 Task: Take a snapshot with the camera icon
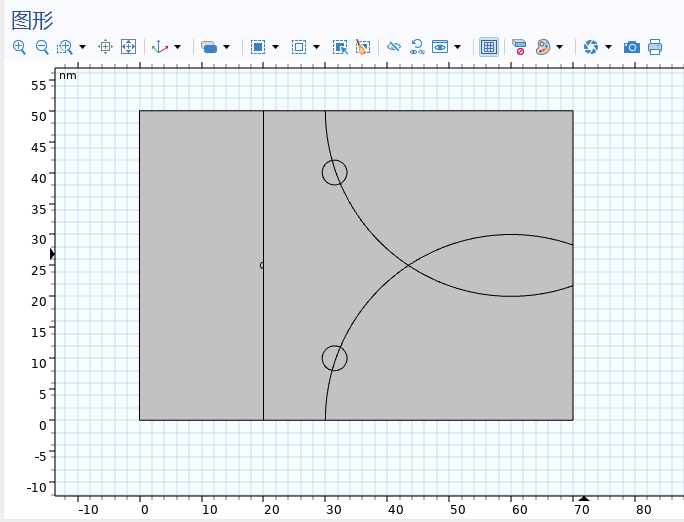pyautogui.click(x=632, y=47)
